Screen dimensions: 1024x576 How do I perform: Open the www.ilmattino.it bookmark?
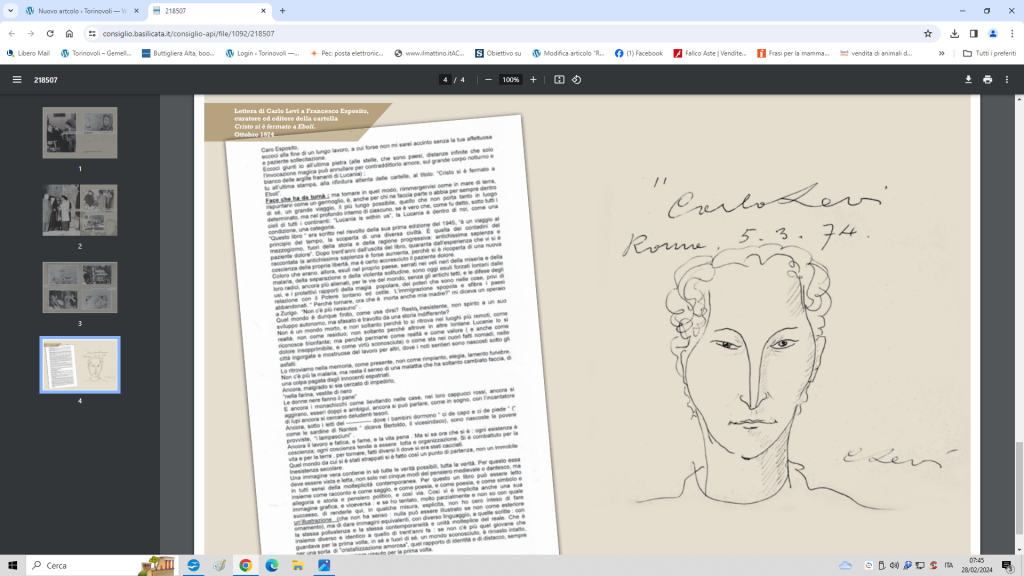pos(429,53)
